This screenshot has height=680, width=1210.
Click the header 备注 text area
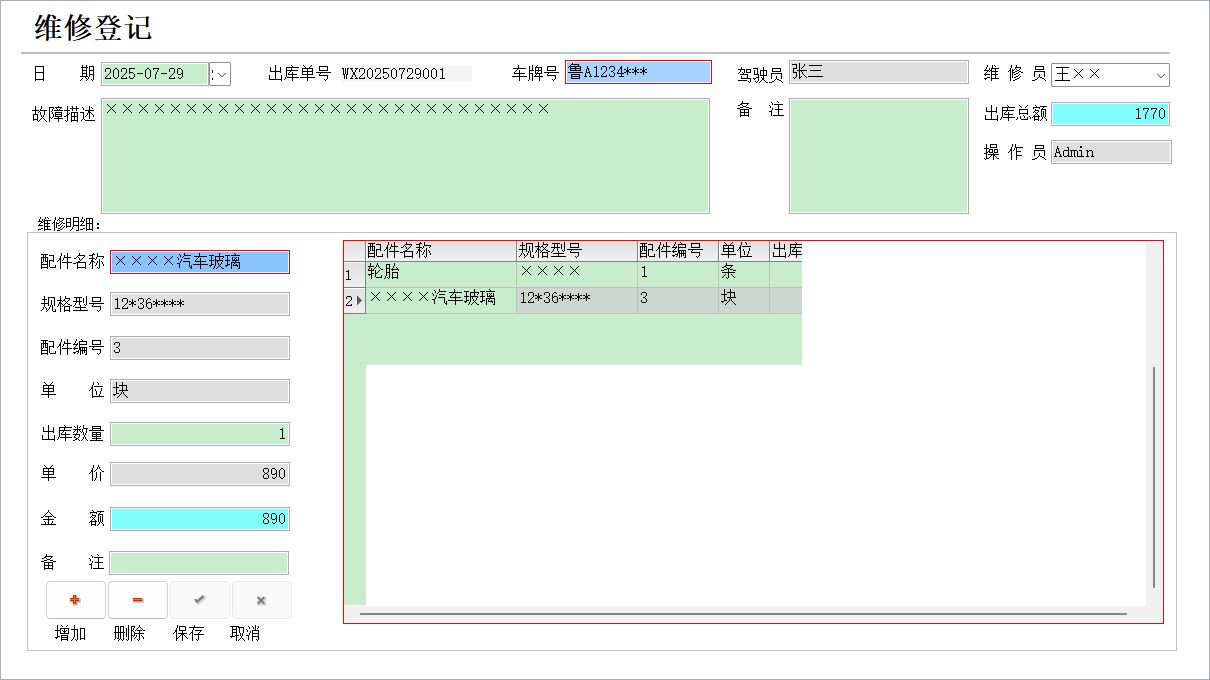pos(878,155)
